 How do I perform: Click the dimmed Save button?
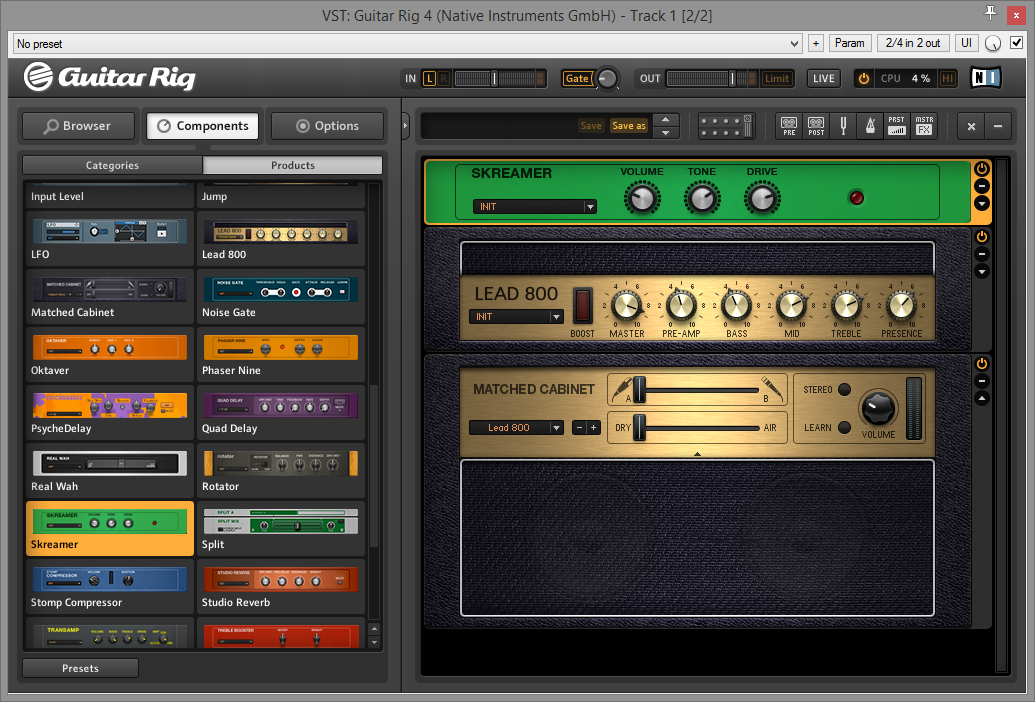(x=591, y=125)
